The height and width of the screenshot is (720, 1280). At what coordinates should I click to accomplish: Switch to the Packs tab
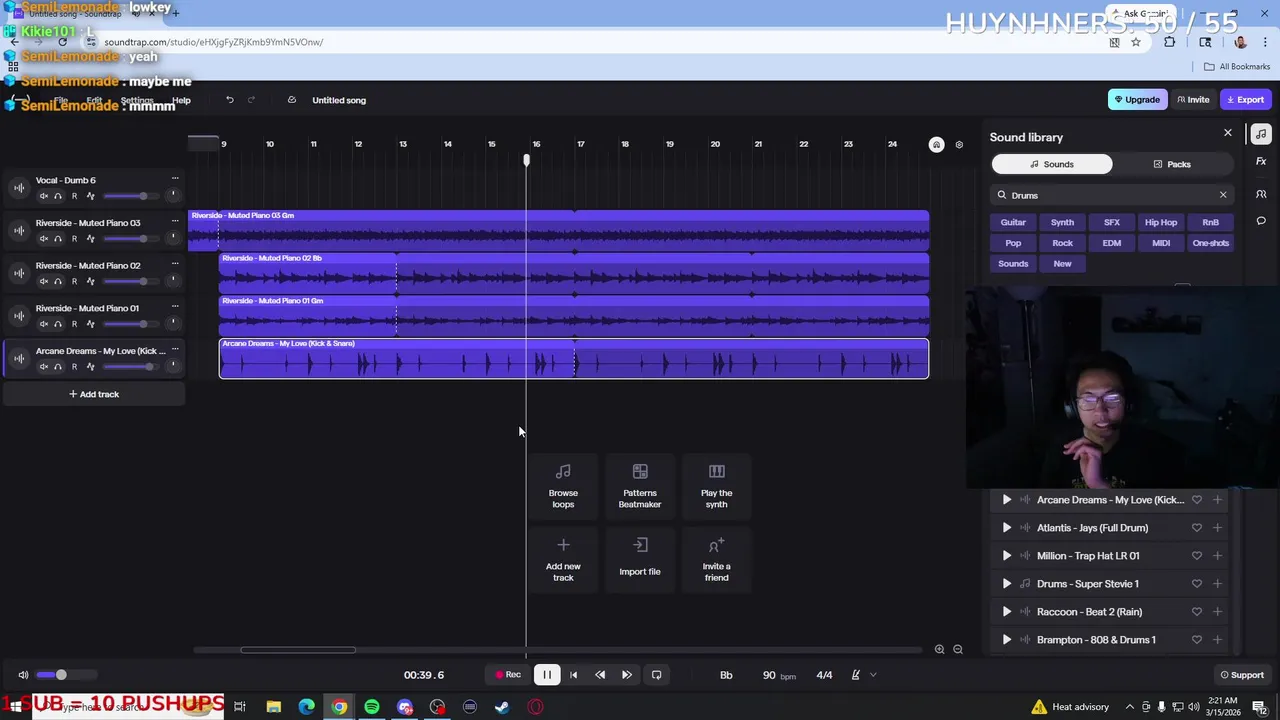[x=1172, y=164]
